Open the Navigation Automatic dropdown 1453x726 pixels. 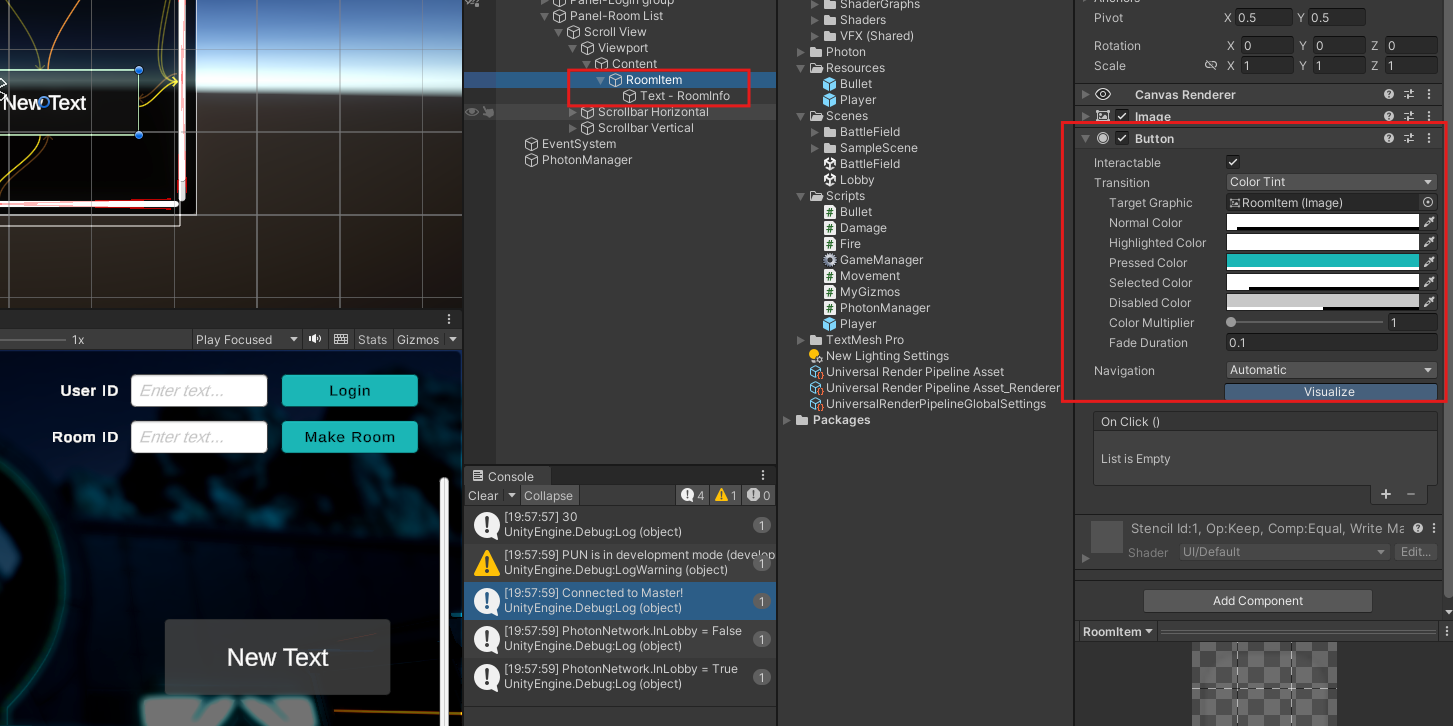[1331, 370]
